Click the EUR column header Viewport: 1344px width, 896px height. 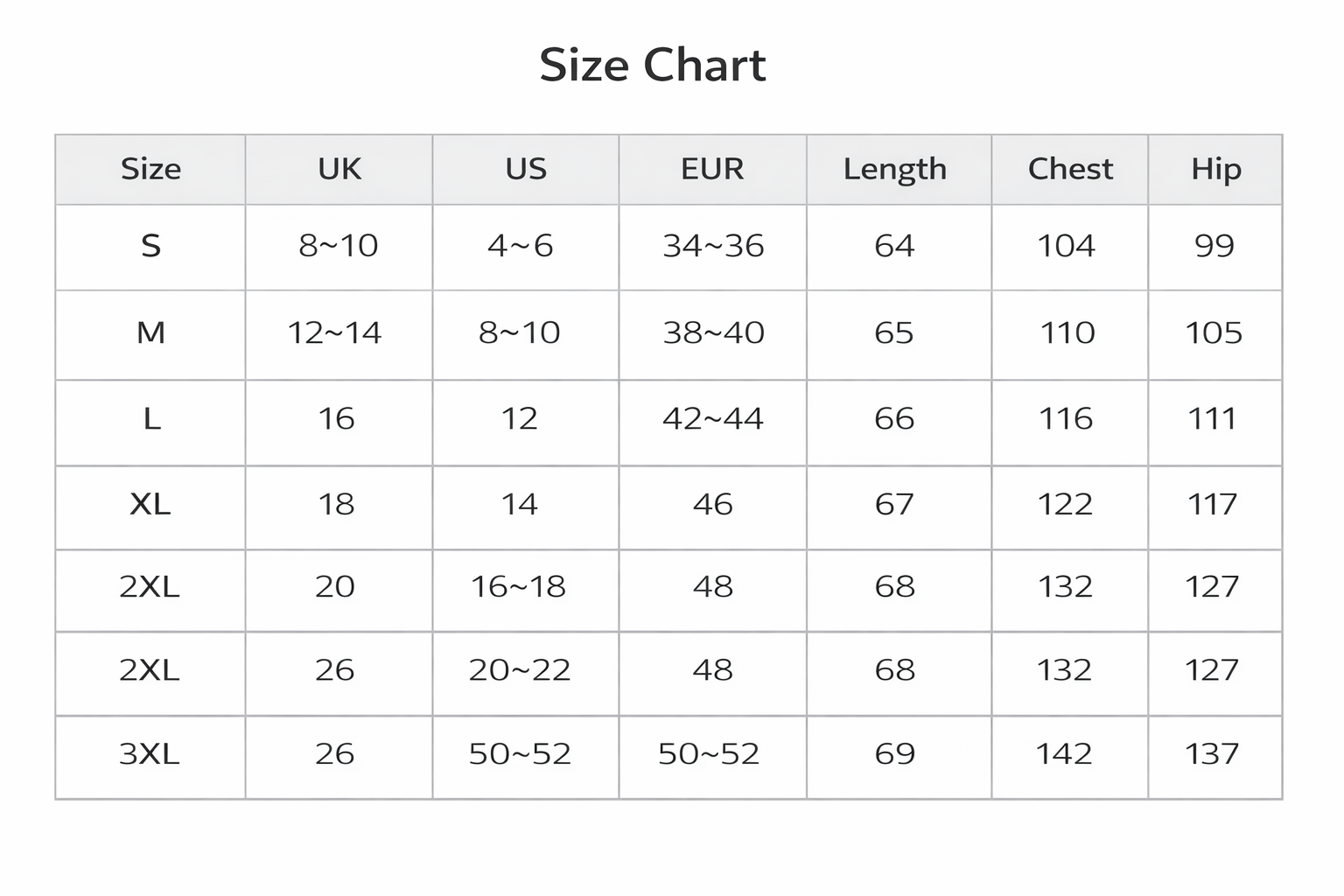712,169
